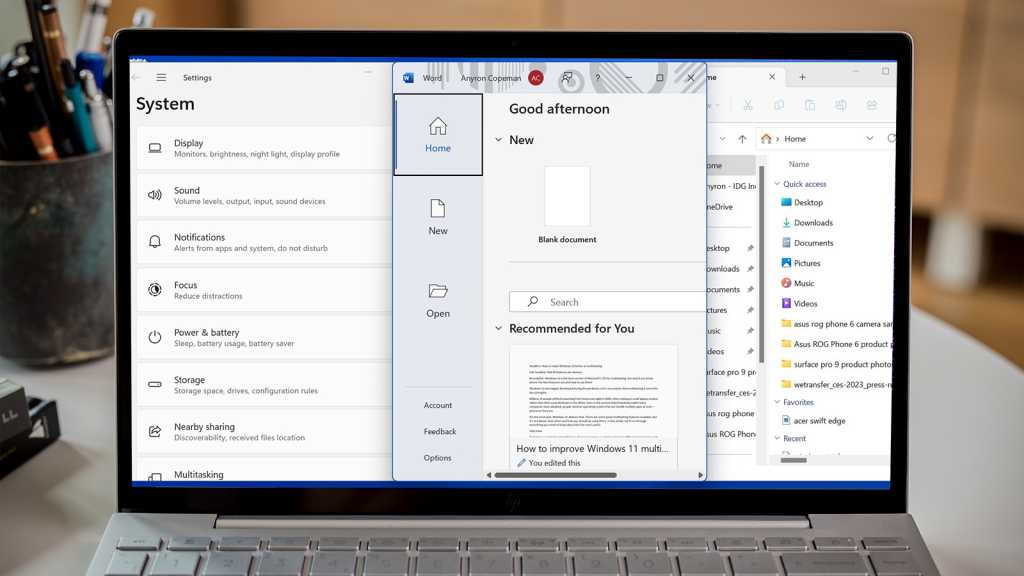The width and height of the screenshot is (1024, 576).
Task: Open the Sound settings row
Action: tap(264, 195)
